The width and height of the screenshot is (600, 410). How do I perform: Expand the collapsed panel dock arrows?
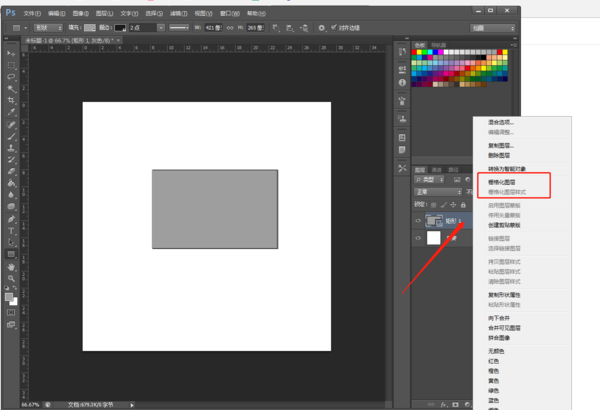[x=406, y=38]
